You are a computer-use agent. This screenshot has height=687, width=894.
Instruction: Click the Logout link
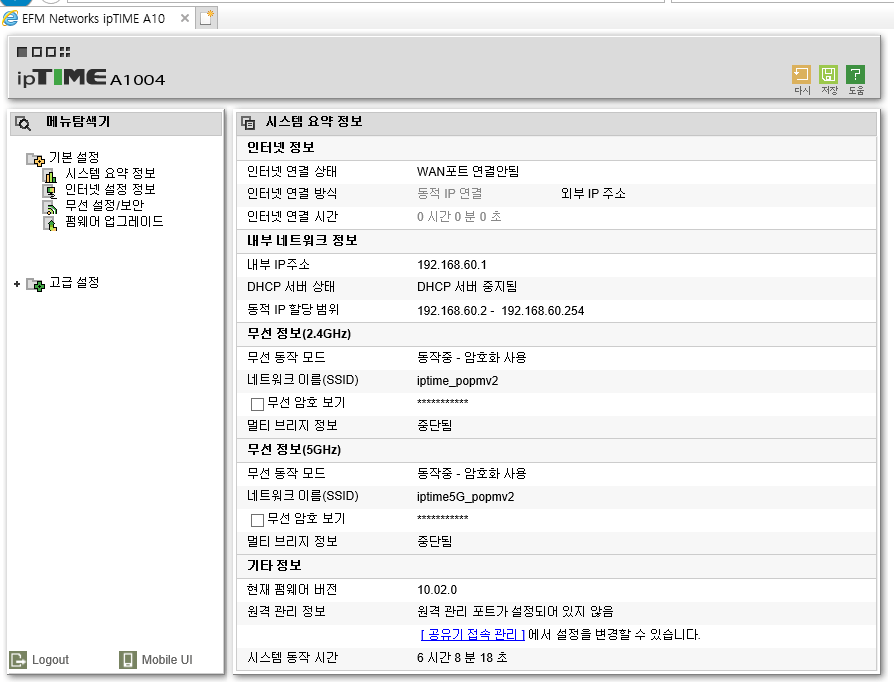tap(50, 660)
